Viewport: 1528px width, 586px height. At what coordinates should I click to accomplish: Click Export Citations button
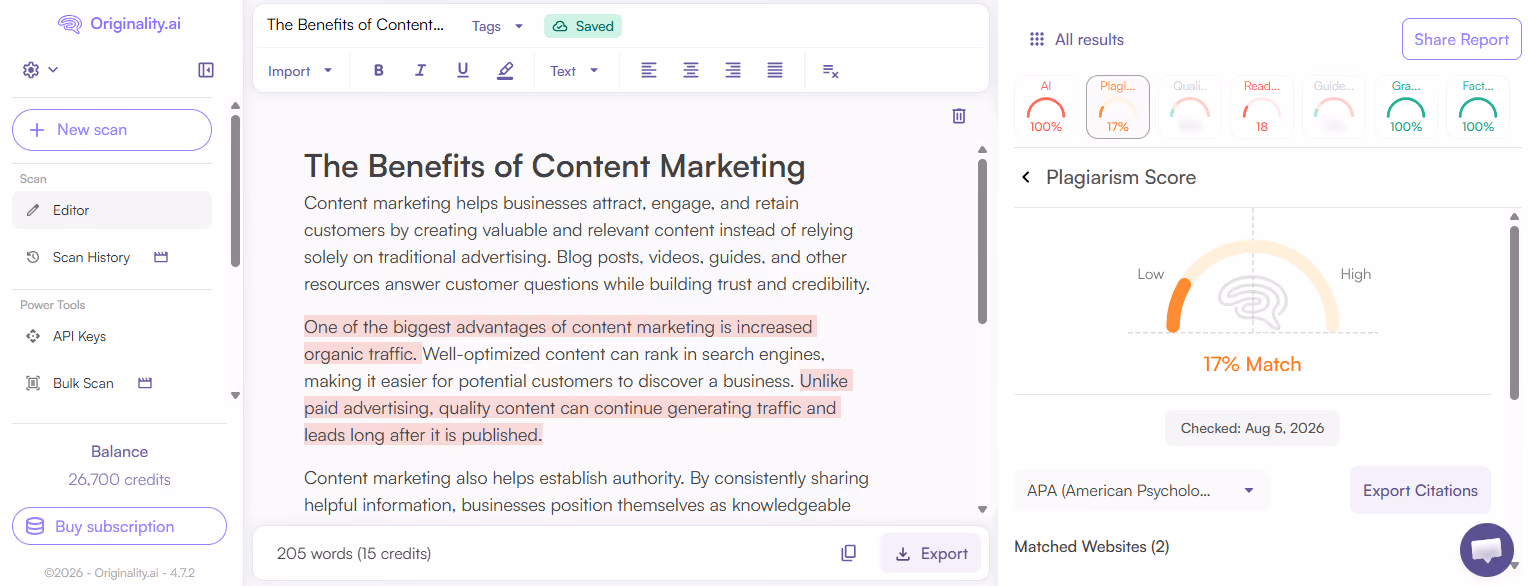(1420, 491)
